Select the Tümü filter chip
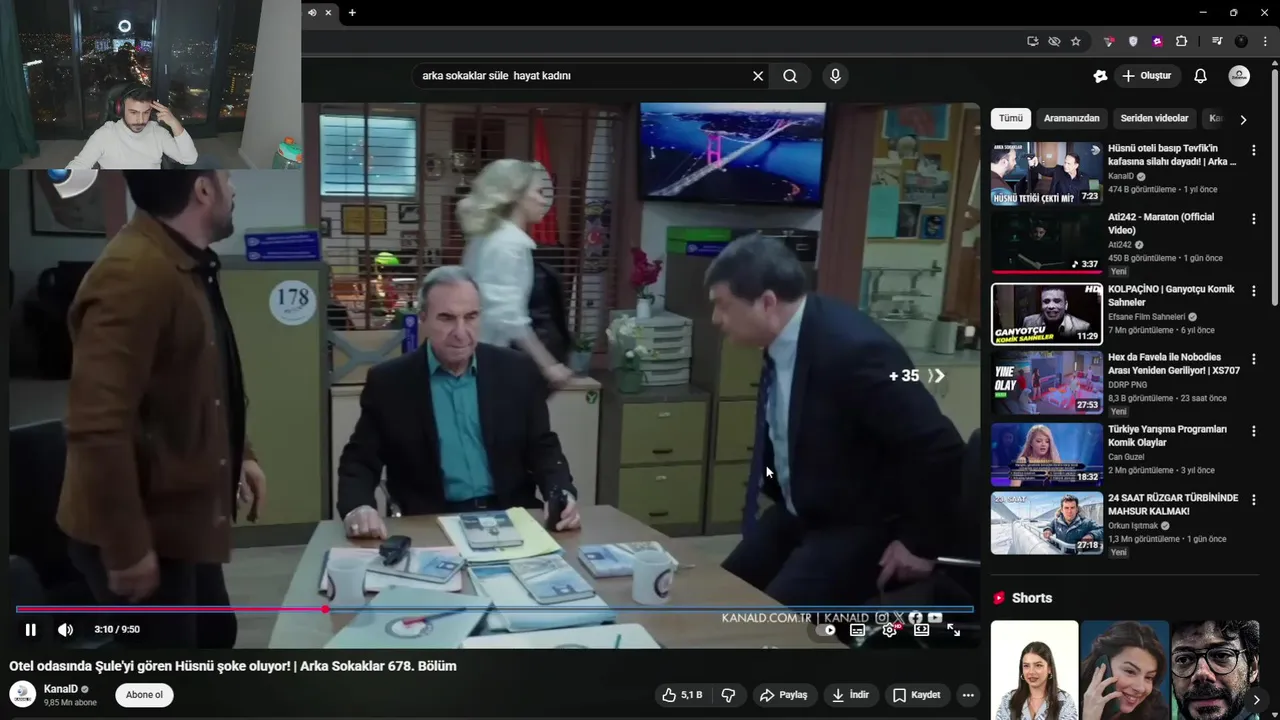 (x=1011, y=118)
